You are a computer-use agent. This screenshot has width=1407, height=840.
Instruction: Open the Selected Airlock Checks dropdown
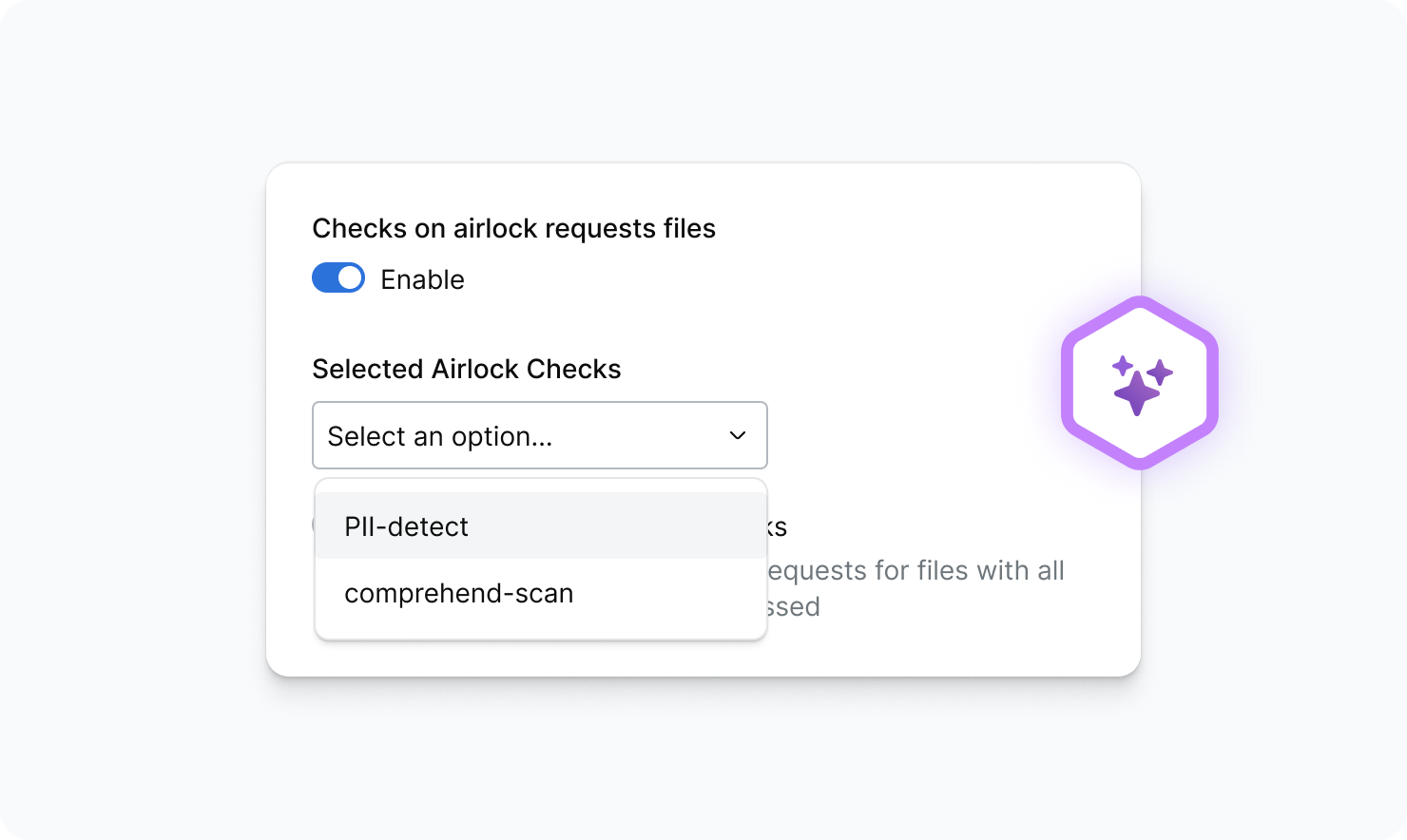pos(539,435)
